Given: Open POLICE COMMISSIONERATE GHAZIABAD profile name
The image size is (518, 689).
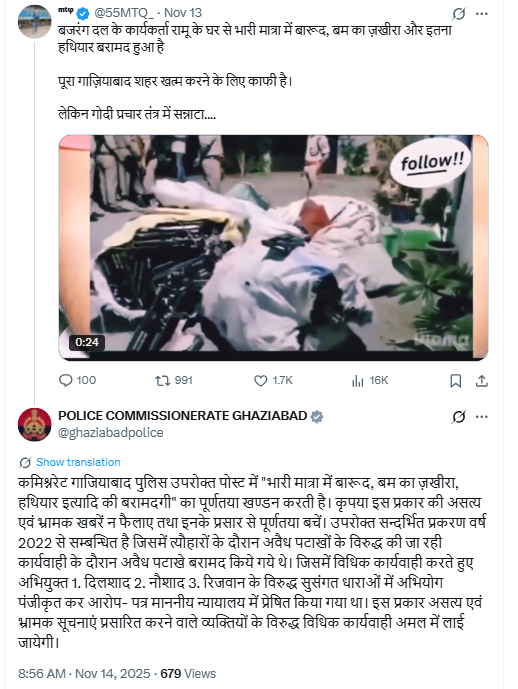Looking at the screenshot, I should (182, 416).
